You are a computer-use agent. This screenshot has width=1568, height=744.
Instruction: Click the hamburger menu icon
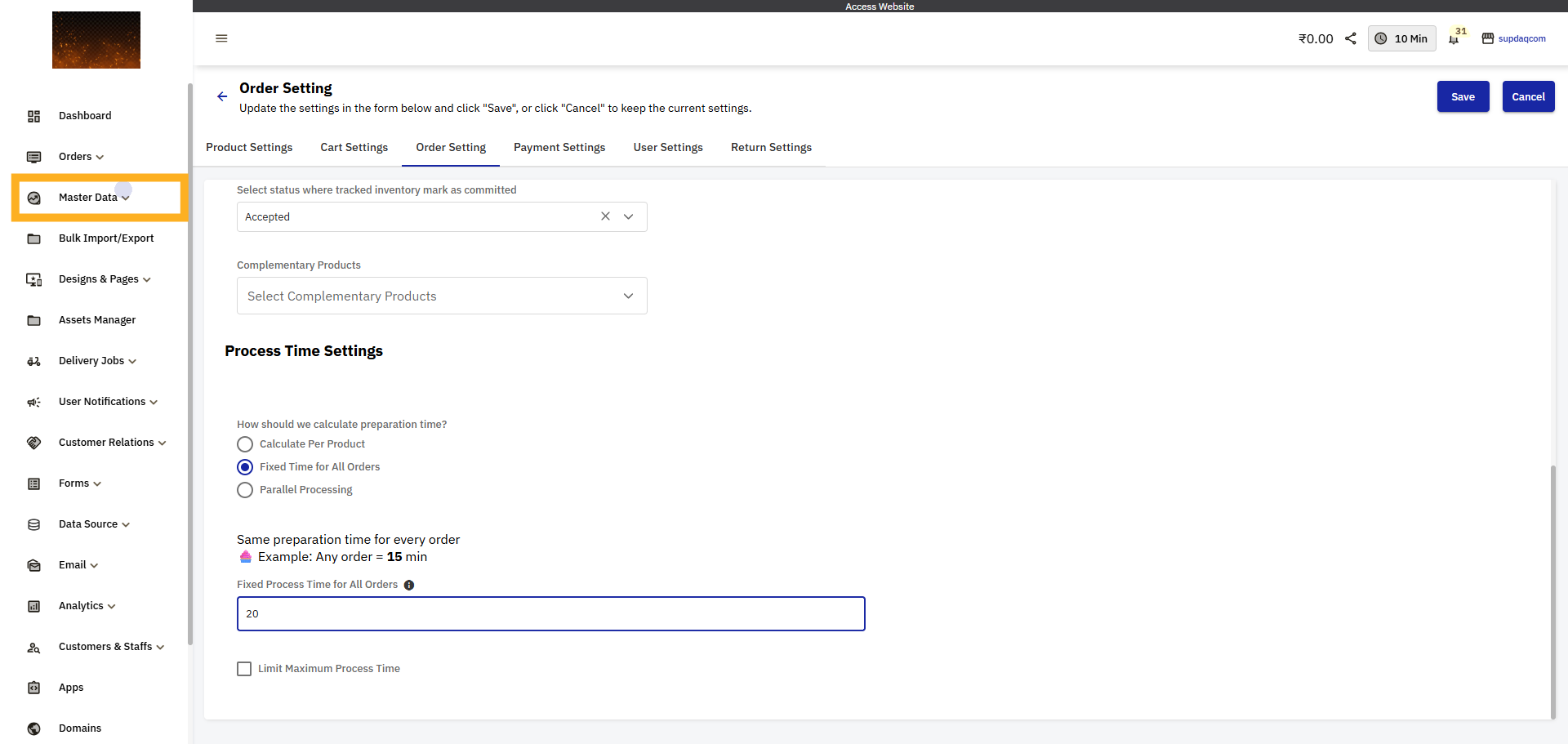221,38
